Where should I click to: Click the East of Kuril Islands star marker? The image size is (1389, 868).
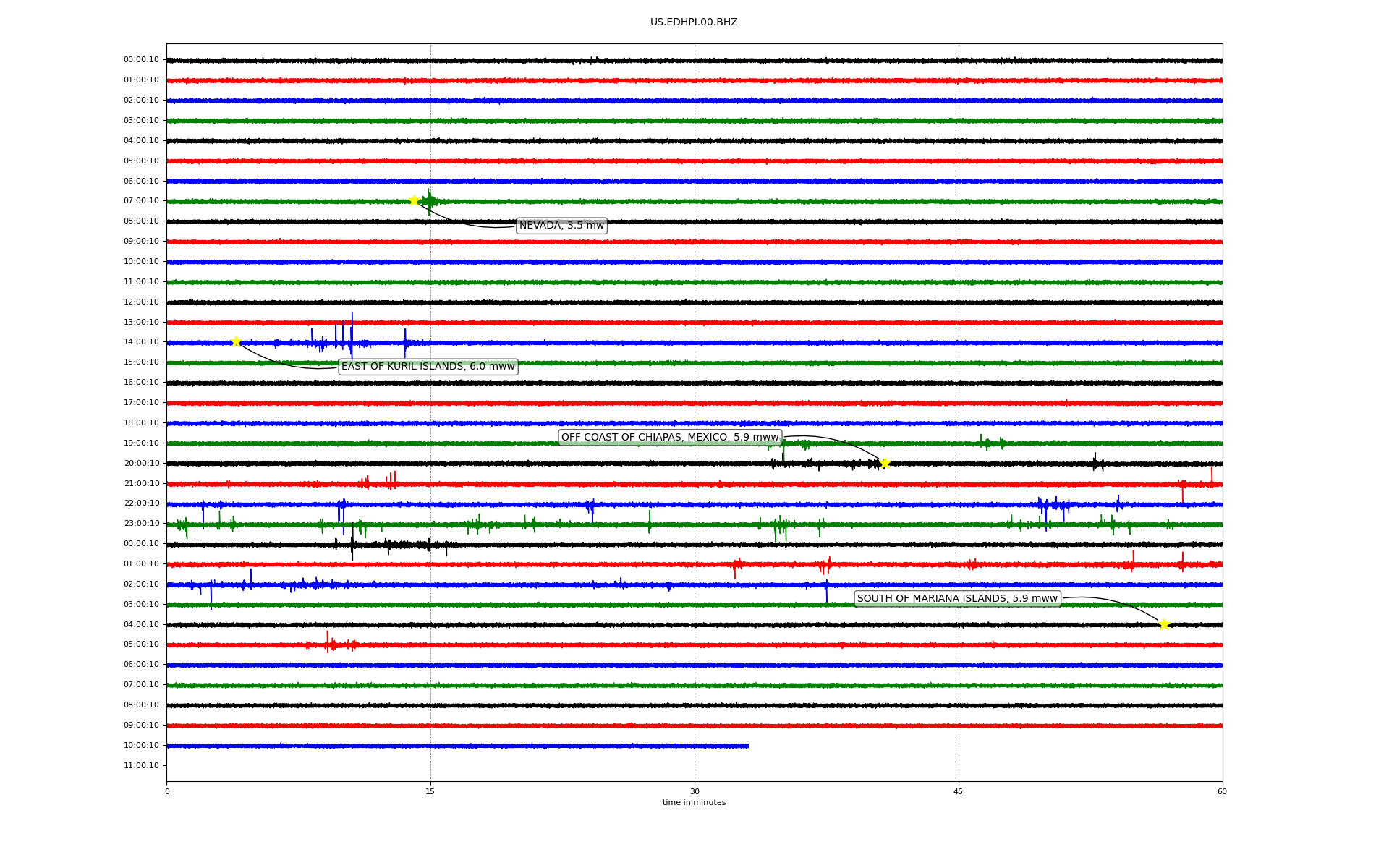[x=236, y=341]
